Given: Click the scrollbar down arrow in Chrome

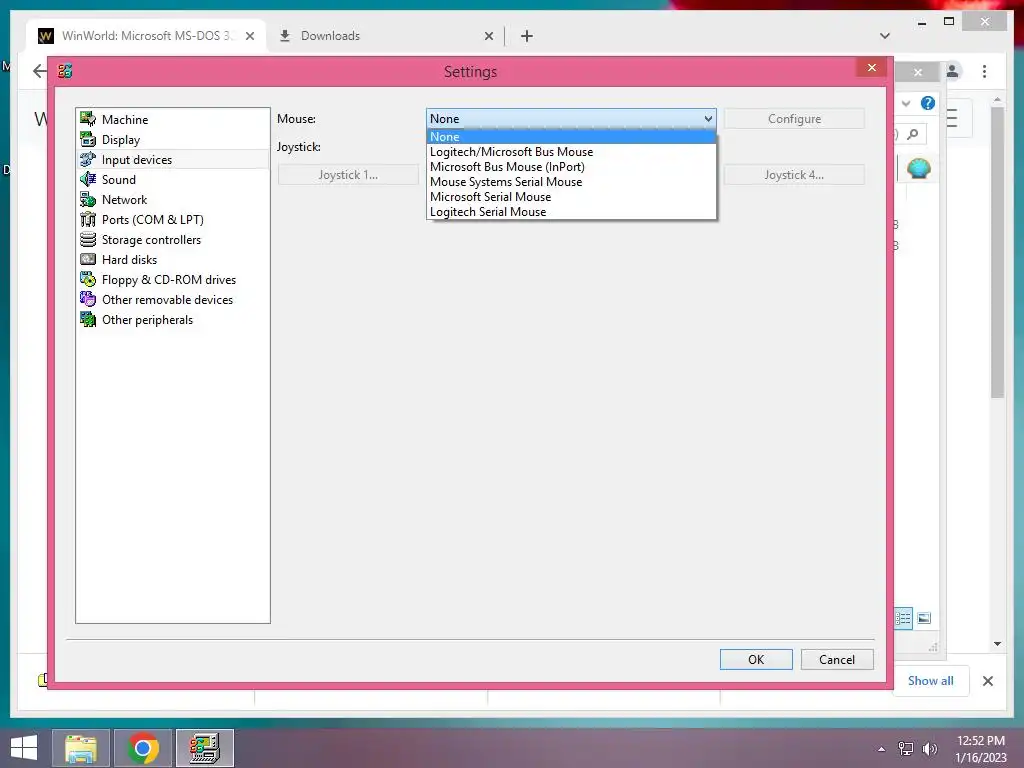Looking at the screenshot, I should tap(997, 644).
